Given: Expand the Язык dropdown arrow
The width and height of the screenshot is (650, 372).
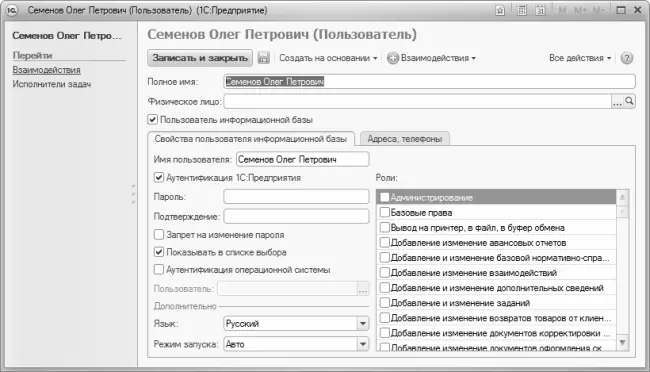Looking at the screenshot, I should tap(363, 323).
